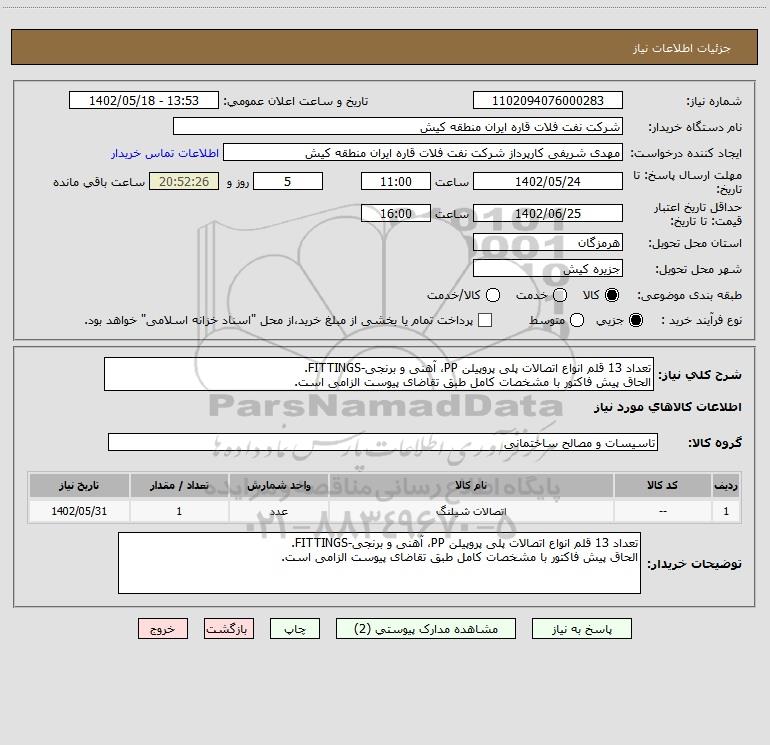
Task: Click the price validity date 1402/06/25
Action: 548,213
